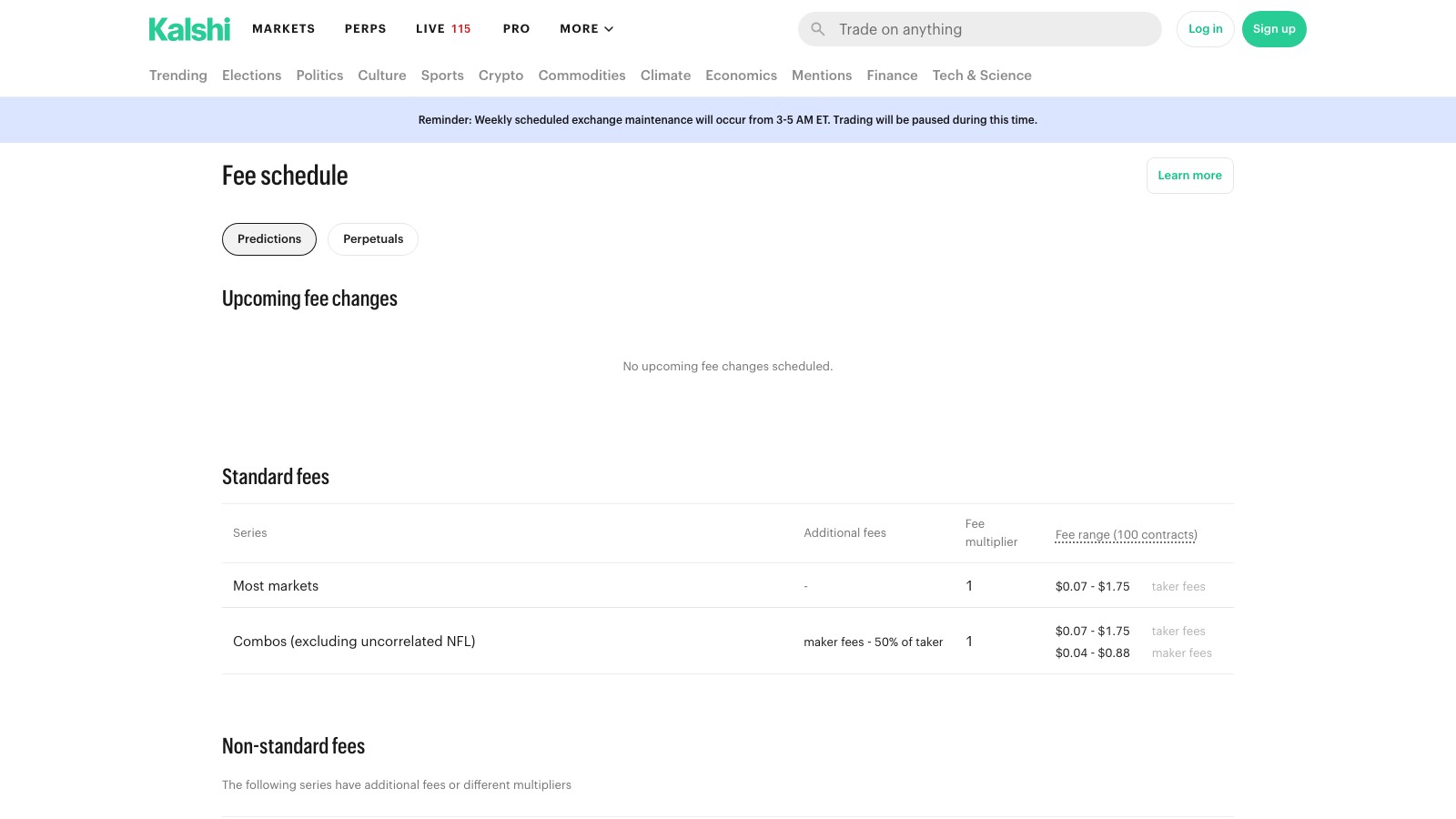Viewport: 1456px width, 819px height.
Task: Click 'No upcoming fee changes scheduled.' text
Action: 728,367
